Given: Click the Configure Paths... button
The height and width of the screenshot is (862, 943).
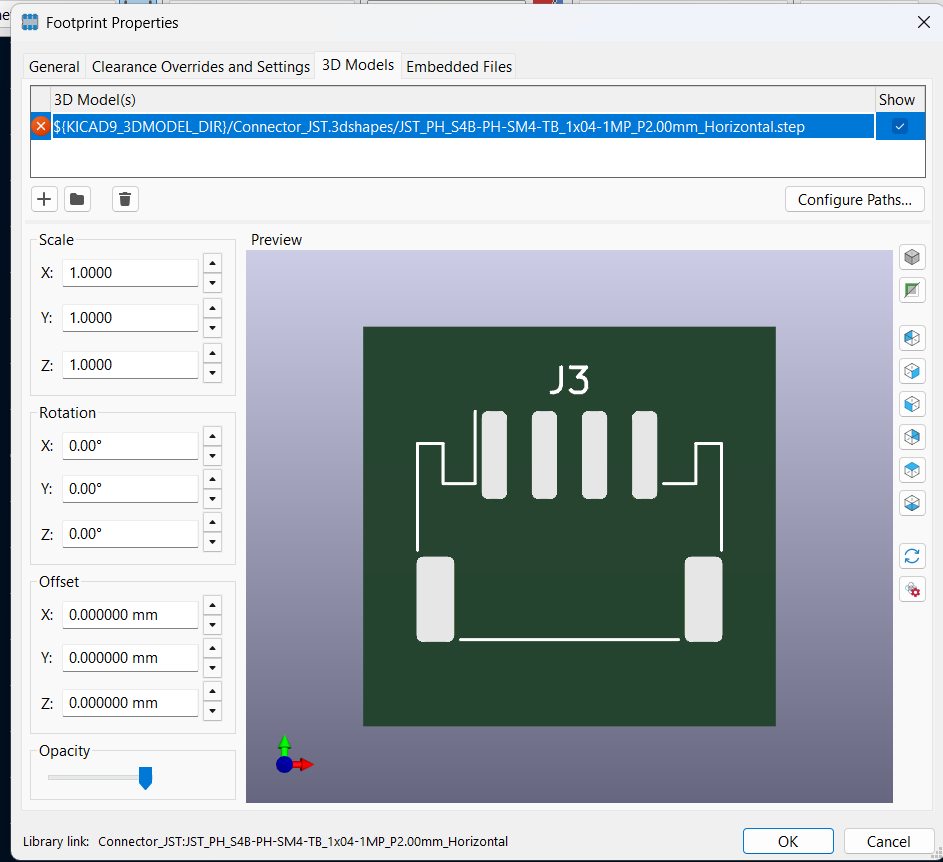Looking at the screenshot, I should (854, 200).
